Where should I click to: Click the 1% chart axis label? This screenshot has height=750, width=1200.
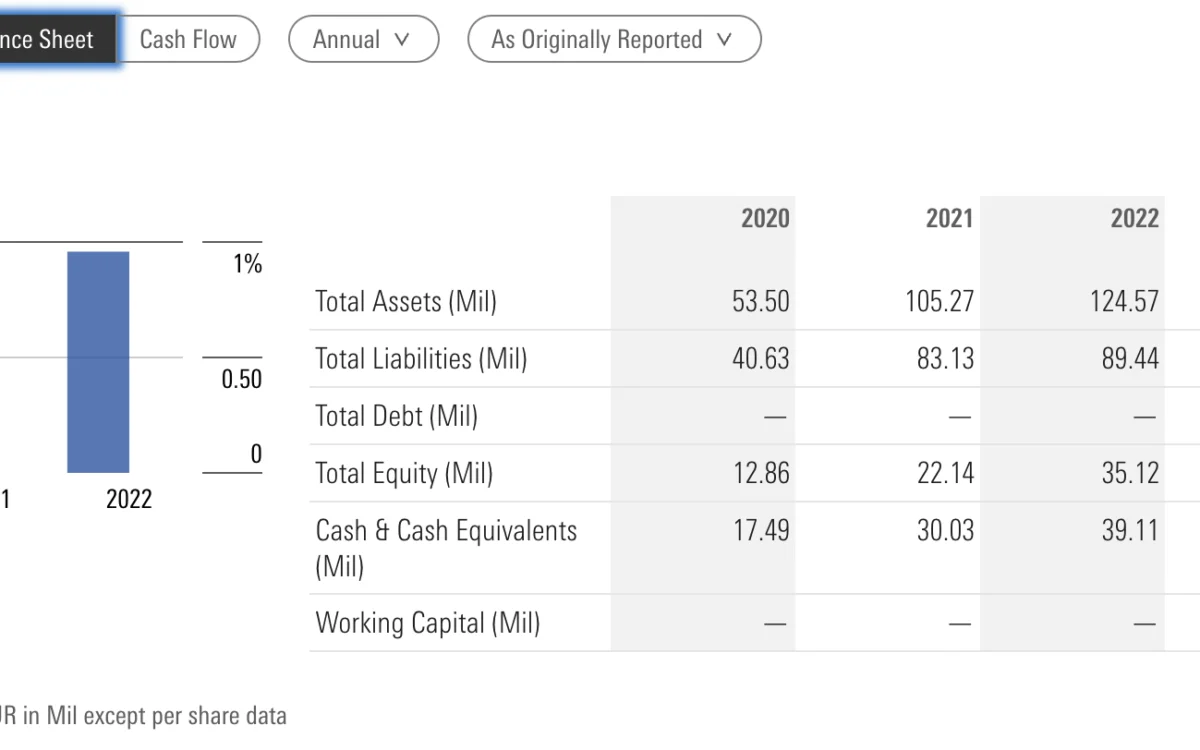(247, 264)
